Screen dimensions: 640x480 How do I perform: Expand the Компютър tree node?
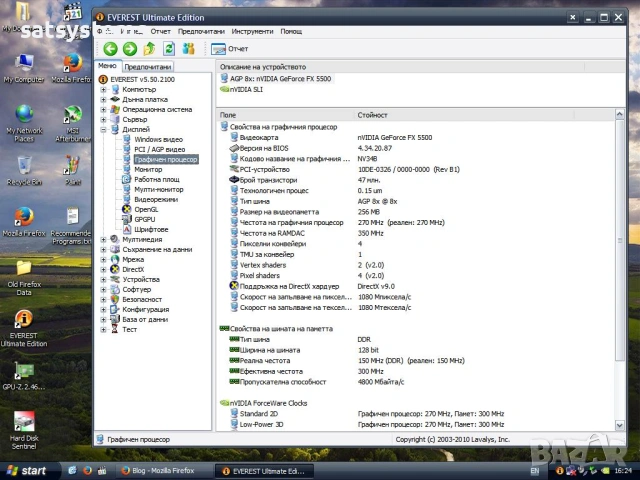(103, 89)
